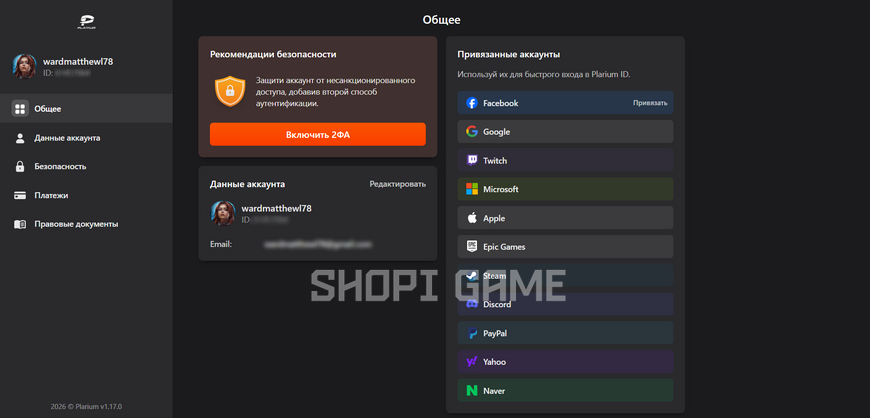
Task: Click the grid icon next to Общее
Action: [x=20, y=108]
